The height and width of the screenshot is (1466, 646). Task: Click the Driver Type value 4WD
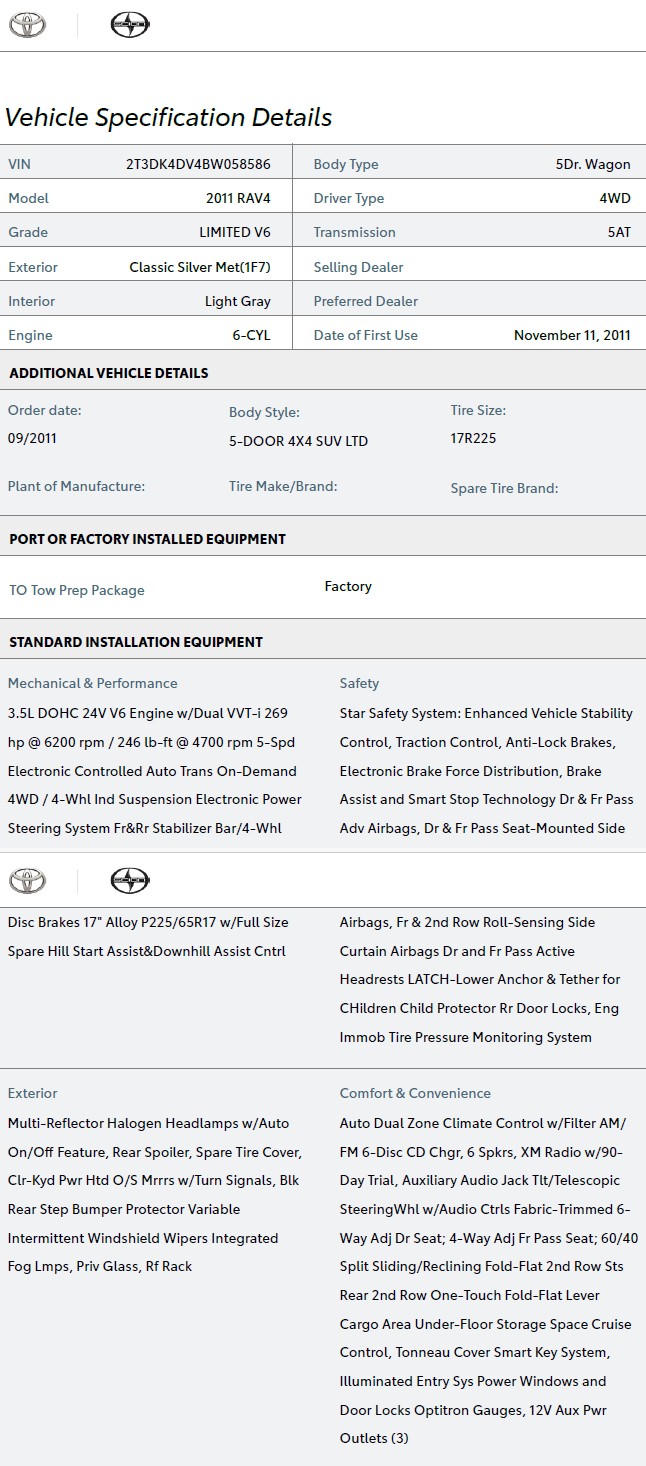click(615, 198)
